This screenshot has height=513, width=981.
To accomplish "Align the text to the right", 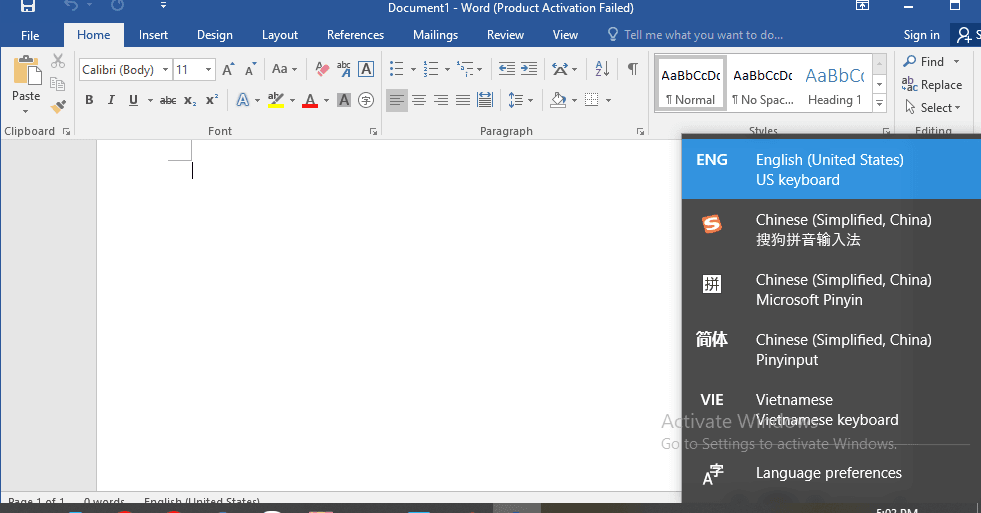I will [440, 100].
